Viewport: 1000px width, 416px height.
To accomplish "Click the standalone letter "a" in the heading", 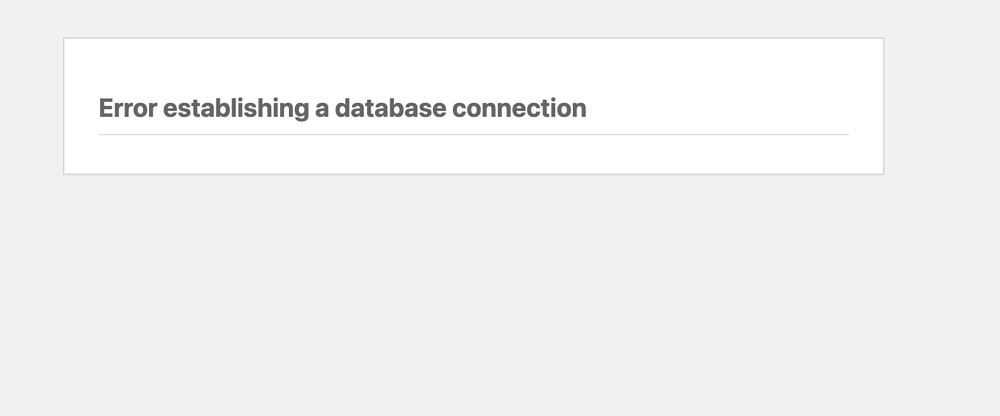I will pyautogui.click(x=322, y=110).
